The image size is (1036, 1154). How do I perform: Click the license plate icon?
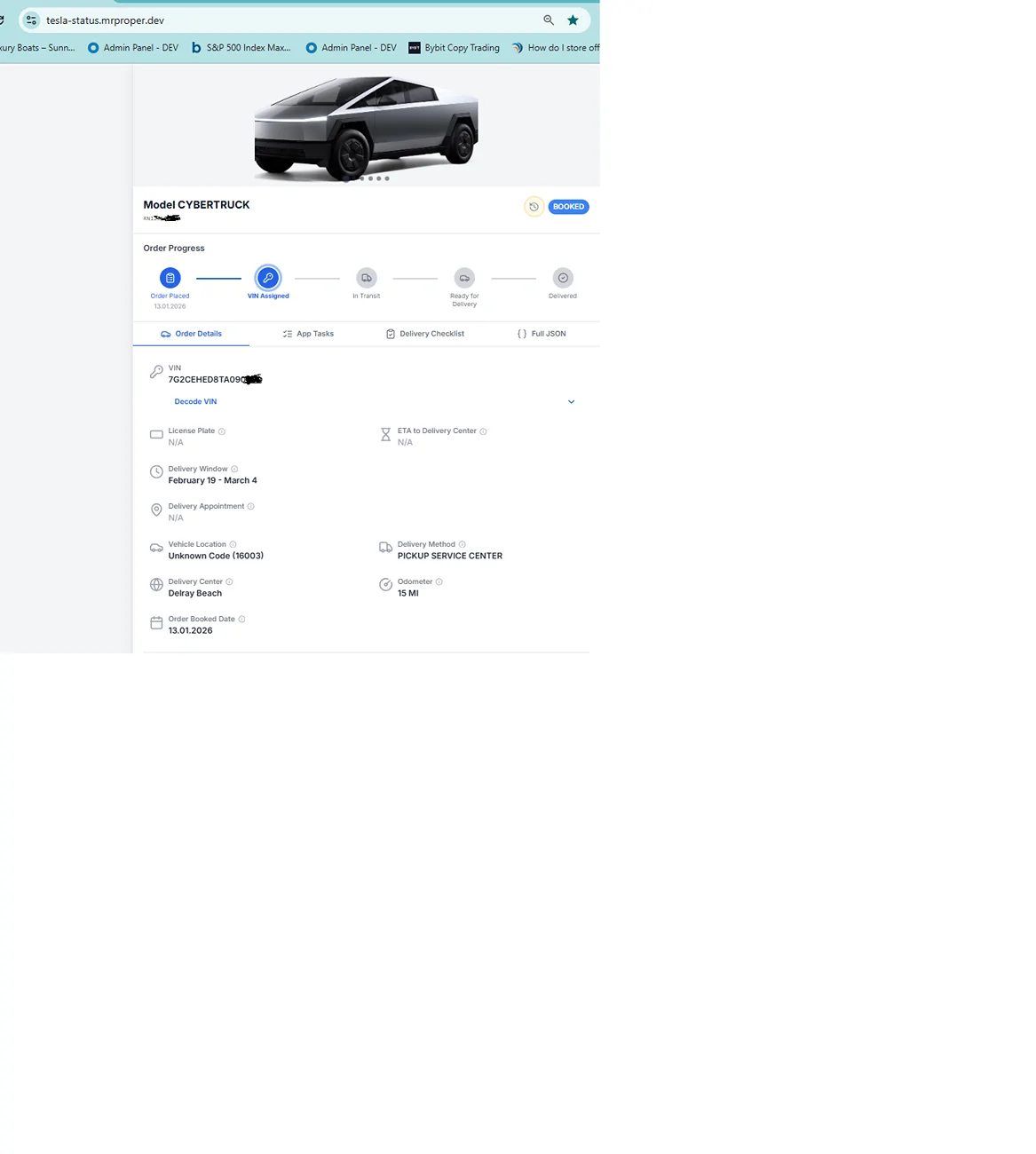click(x=156, y=435)
